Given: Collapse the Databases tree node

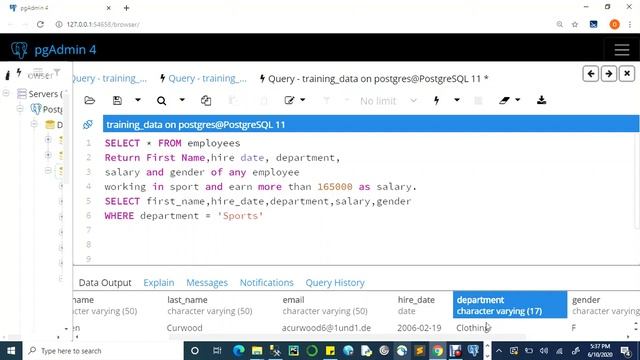Looking at the screenshot, I should (34, 124).
